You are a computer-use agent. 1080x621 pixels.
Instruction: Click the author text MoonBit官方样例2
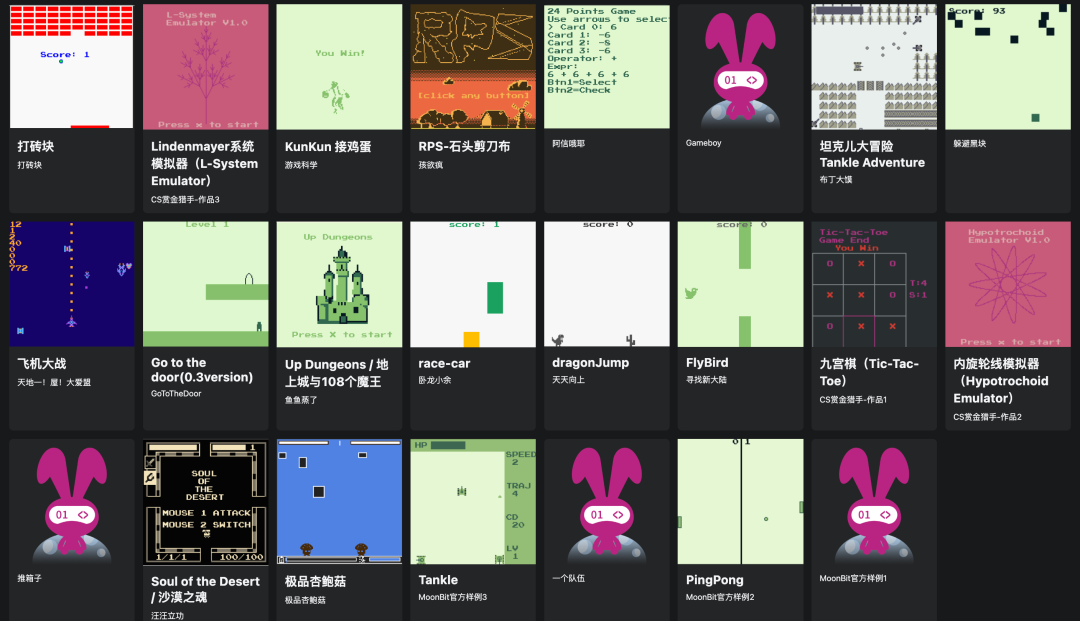pyautogui.click(x=720, y=598)
